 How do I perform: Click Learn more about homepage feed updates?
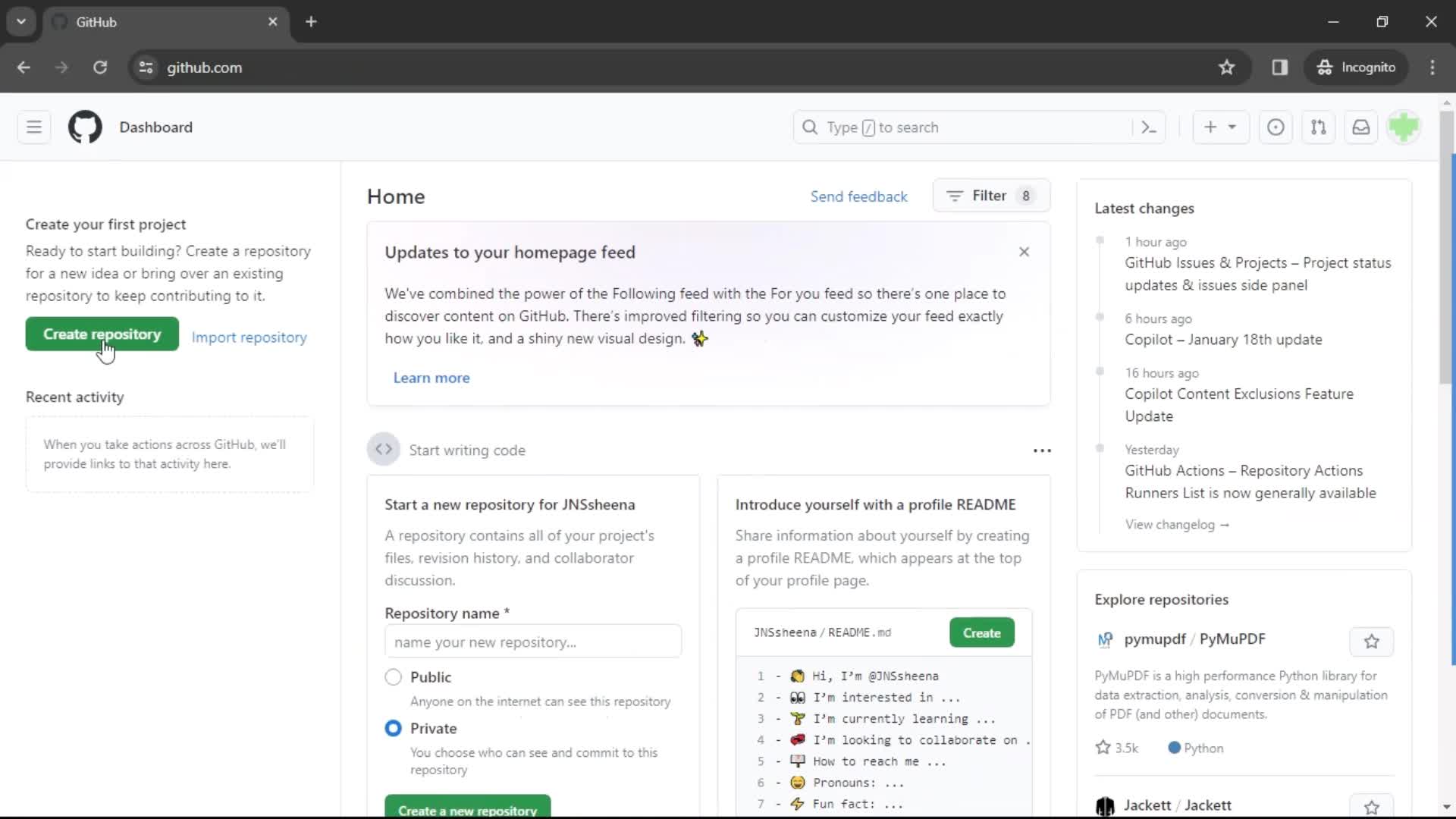432,377
